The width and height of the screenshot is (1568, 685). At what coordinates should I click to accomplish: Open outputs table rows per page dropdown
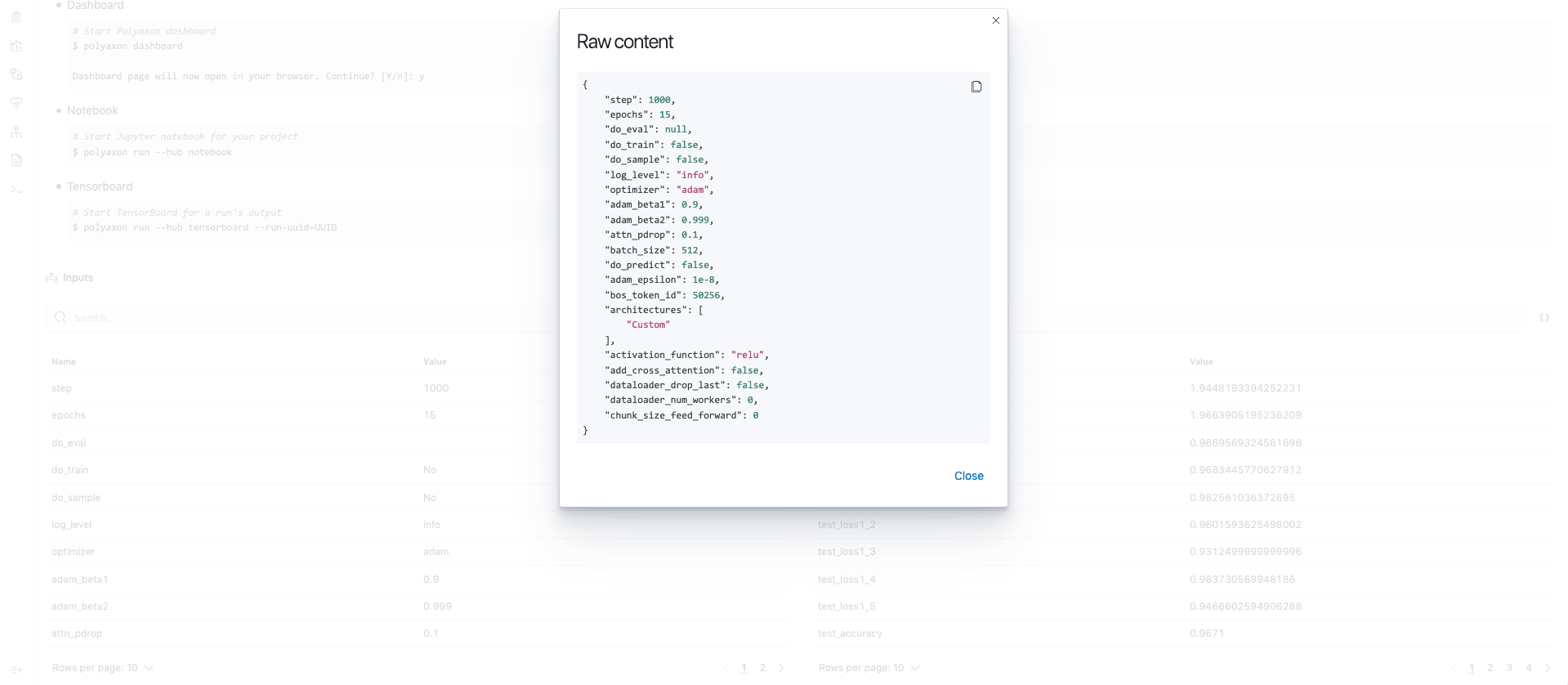869,668
